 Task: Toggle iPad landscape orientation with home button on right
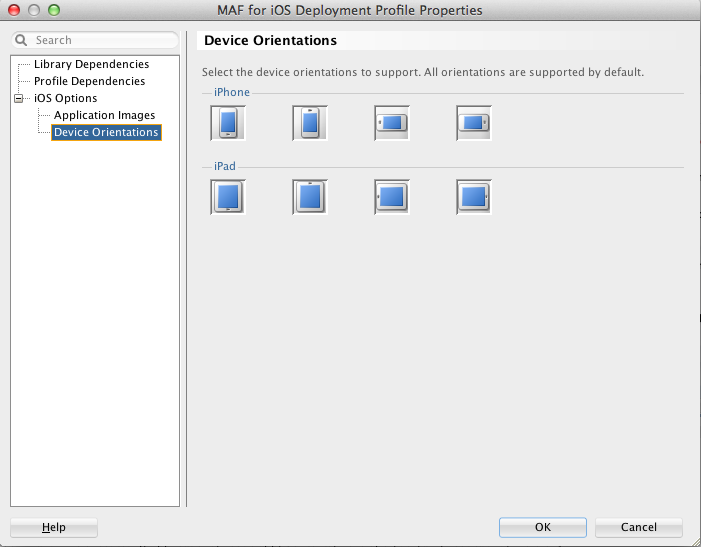click(474, 197)
